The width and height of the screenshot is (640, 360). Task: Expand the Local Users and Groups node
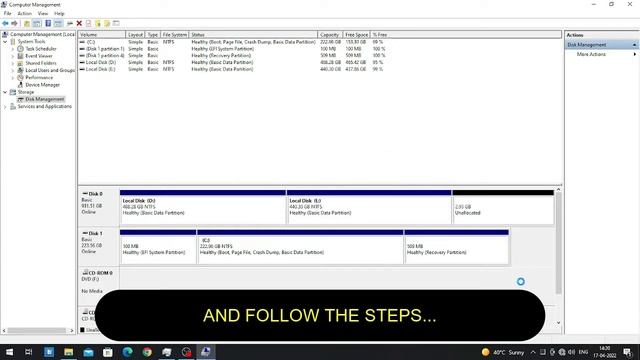13,71
